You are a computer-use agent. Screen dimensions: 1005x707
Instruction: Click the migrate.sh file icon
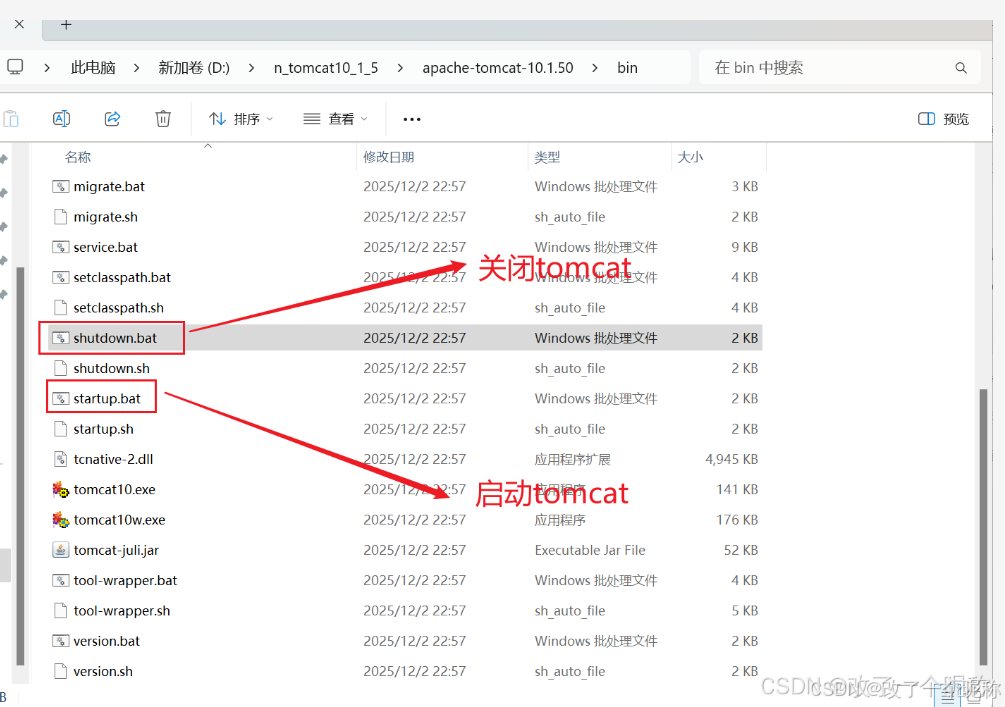(x=60, y=217)
